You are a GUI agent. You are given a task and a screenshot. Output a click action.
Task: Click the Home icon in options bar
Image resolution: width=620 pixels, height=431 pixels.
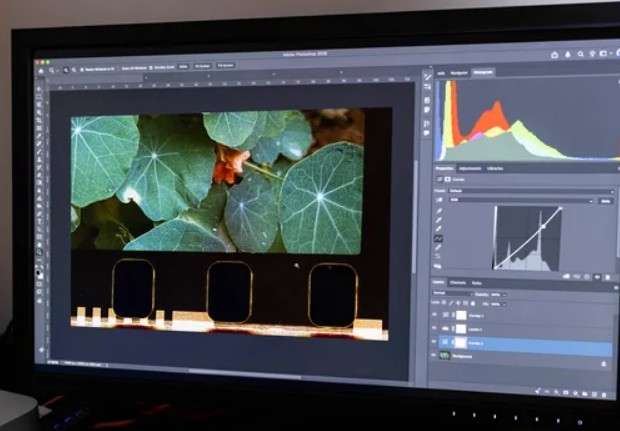pyautogui.click(x=41, y=71)
